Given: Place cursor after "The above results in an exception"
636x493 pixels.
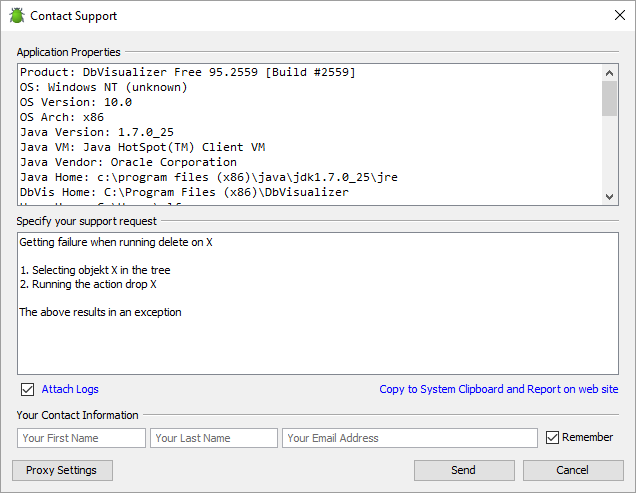Looking at the screenshot, I should tap(183, 312).
